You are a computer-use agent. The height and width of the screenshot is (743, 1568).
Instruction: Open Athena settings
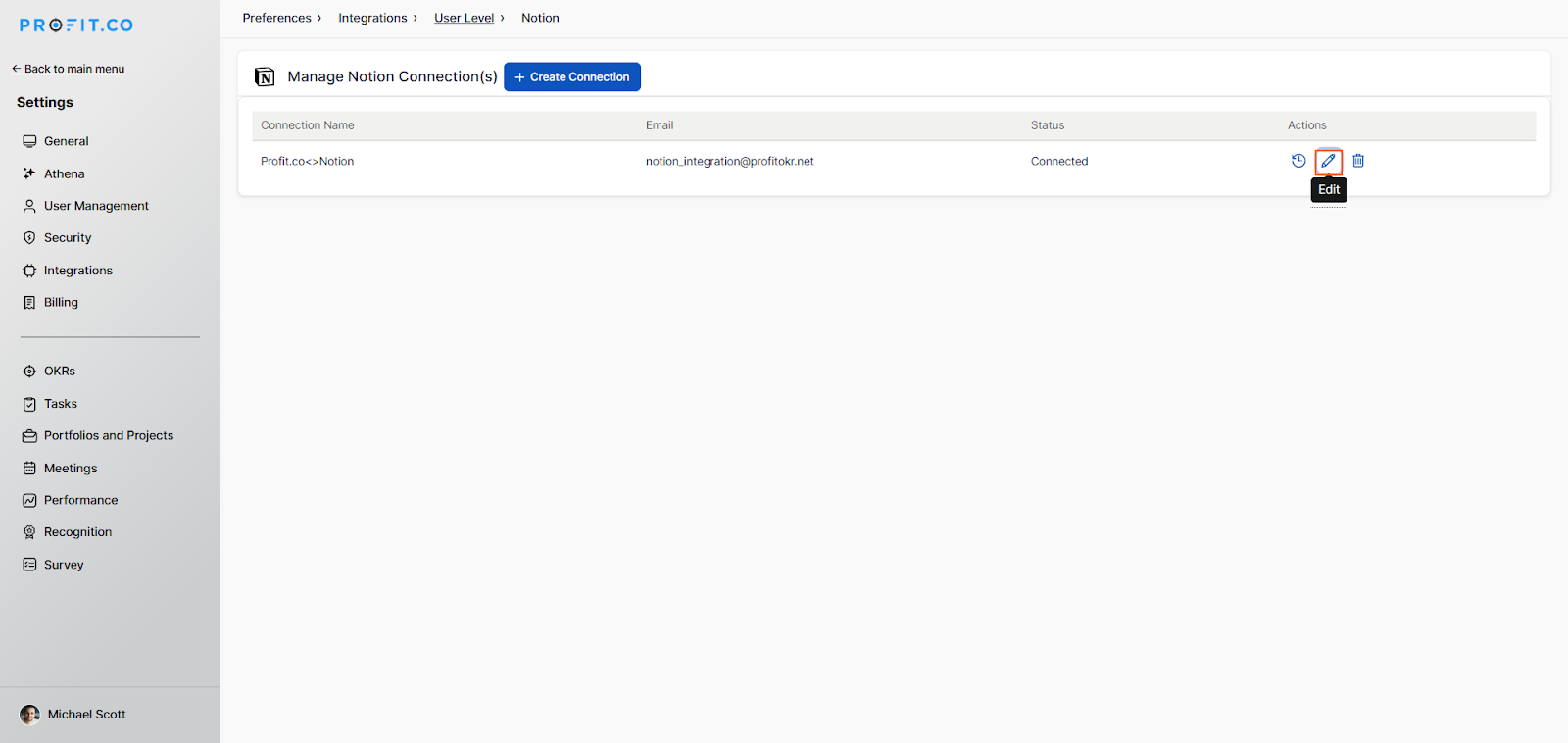click(x=65, y=173)
